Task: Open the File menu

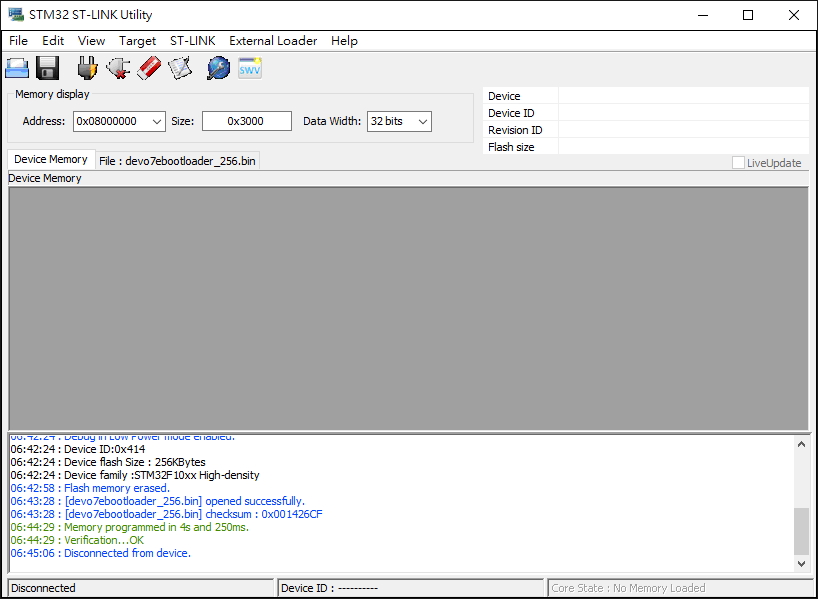Action: click(18, 41)
